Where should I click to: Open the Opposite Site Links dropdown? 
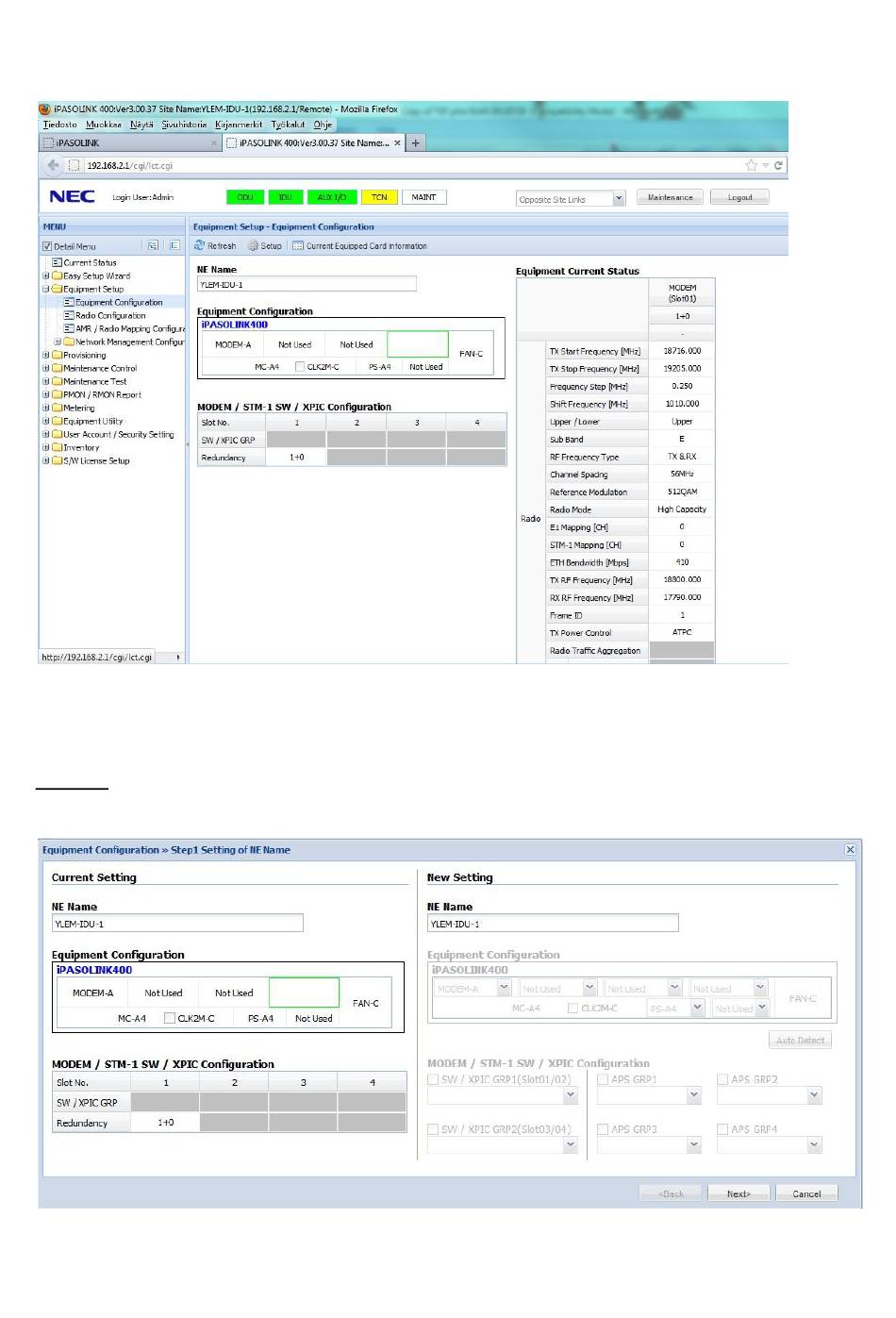click(x=619, y=199)
